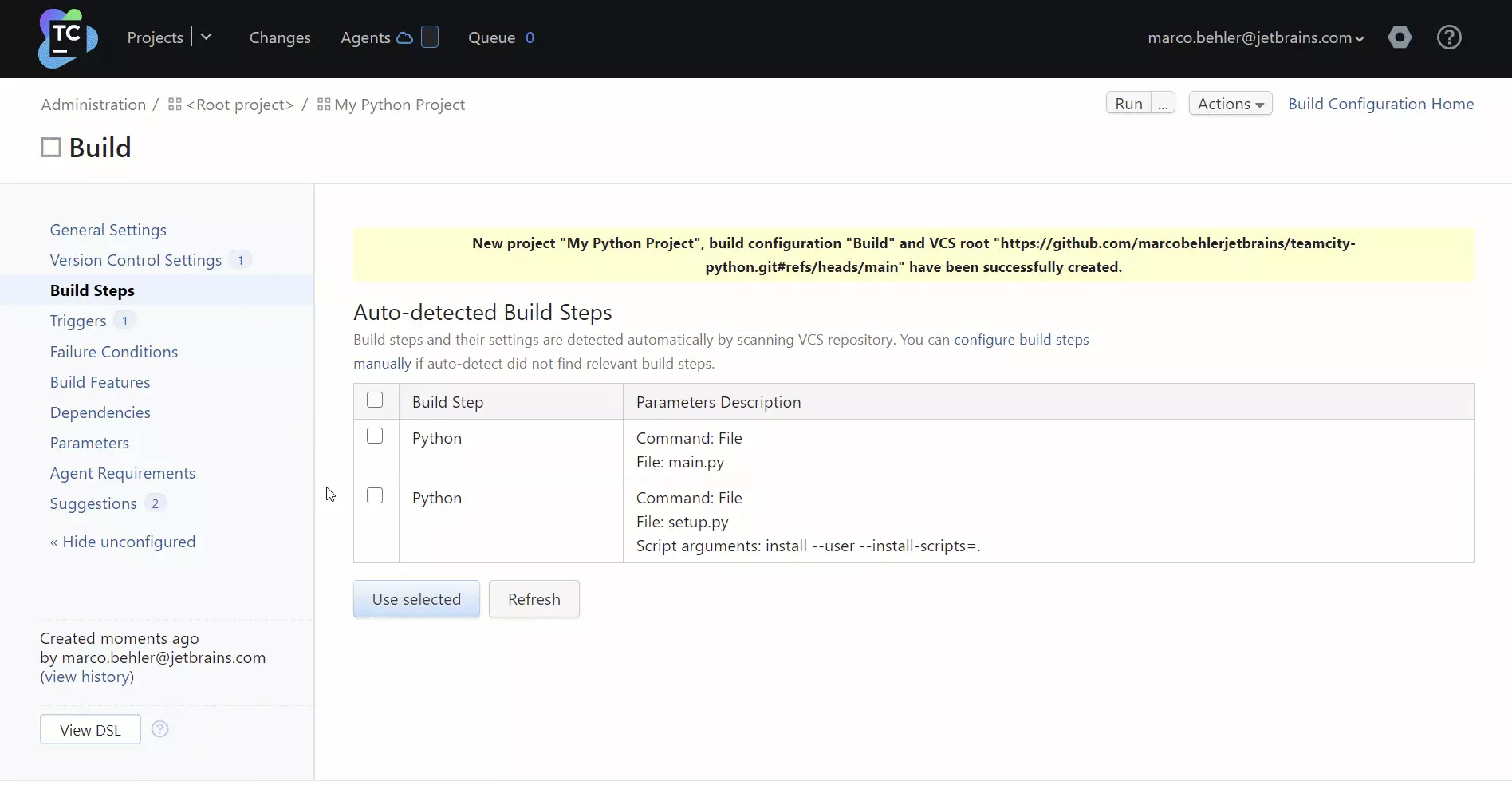Expand the Projects dropdown chevron

tap(206, 37)
